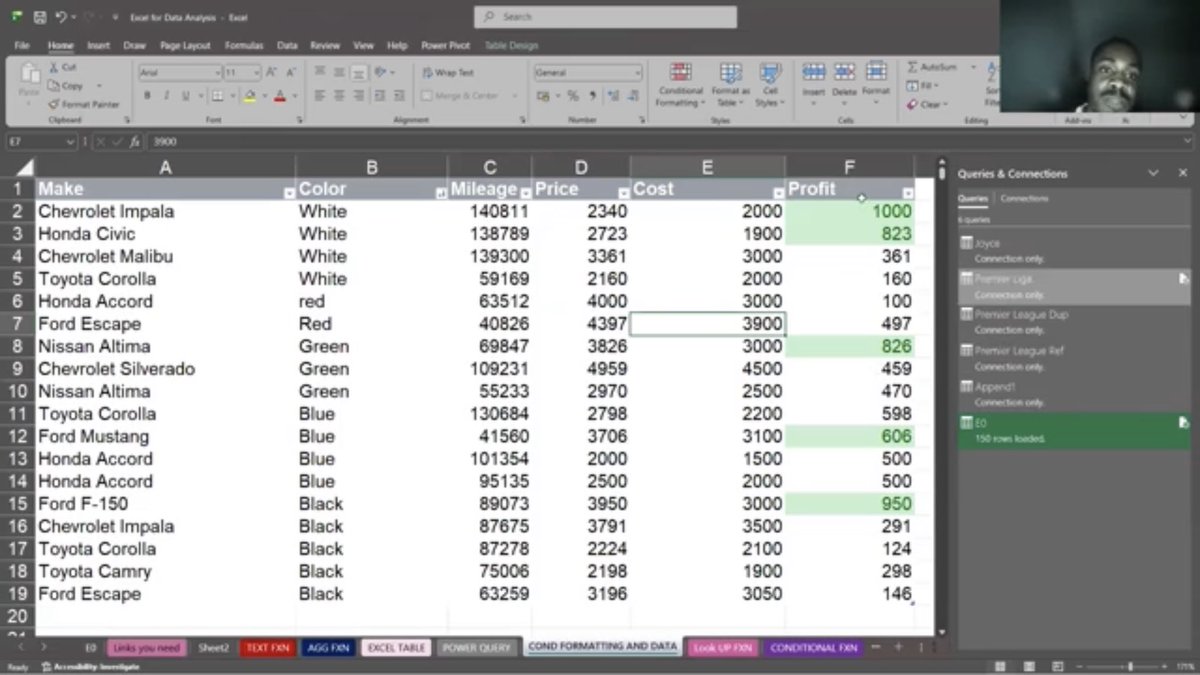1200x675 pixels.
Task: Open the Power Pivot ribbon tab
Action: 445,45
